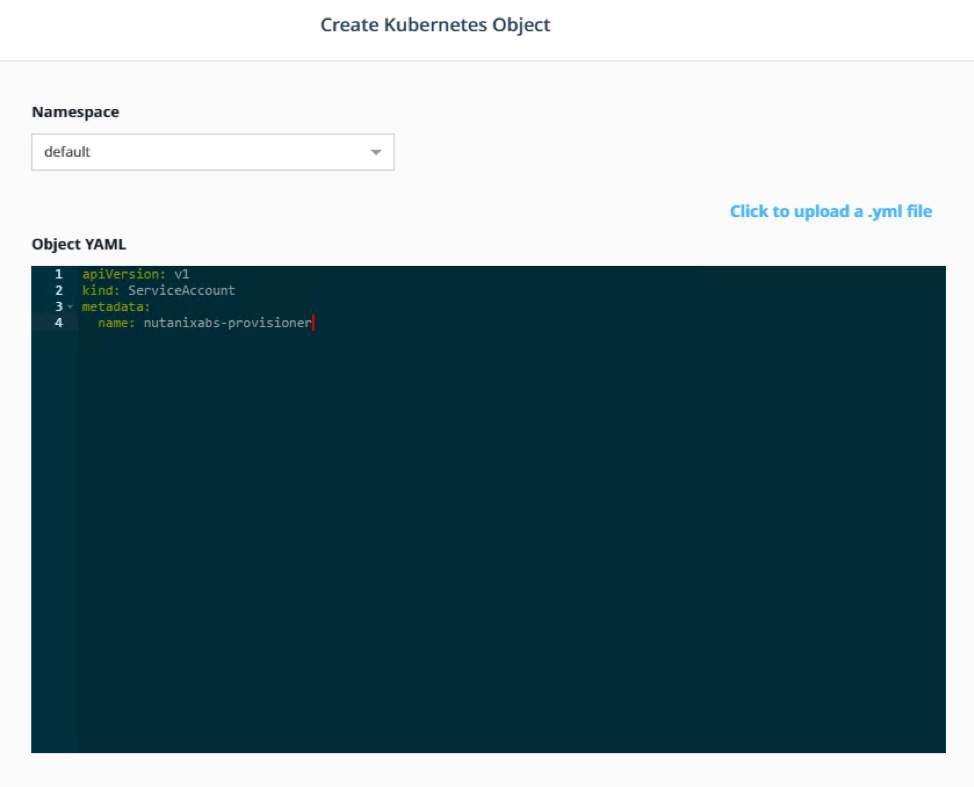974x787 pixels.
Task: Open the Namespace dropdown showing default
Action: 212,152
